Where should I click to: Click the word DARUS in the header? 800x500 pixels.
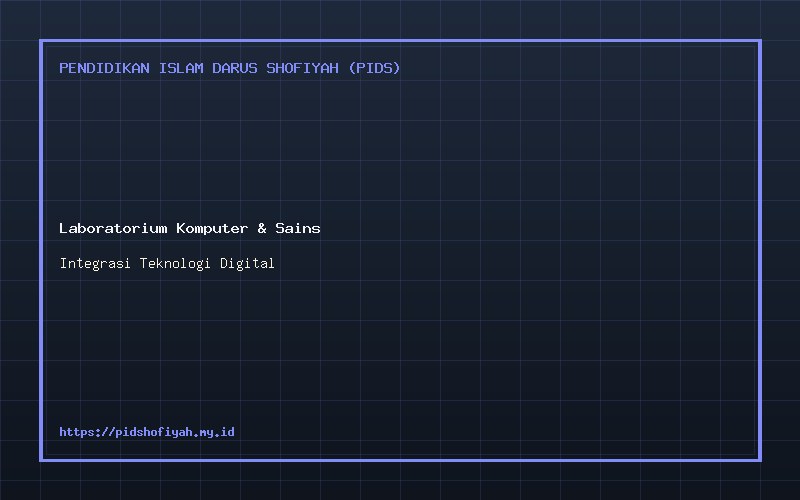coord(235,68)
